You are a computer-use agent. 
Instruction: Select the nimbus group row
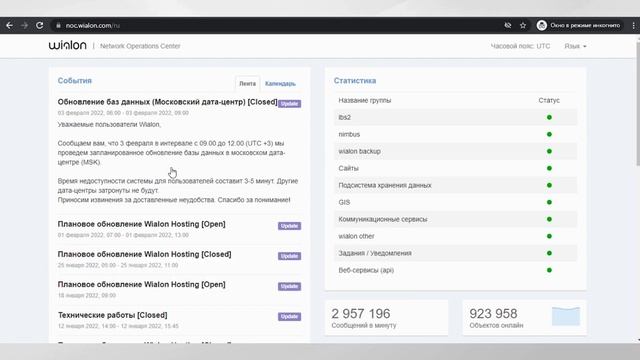coord(456,134)
